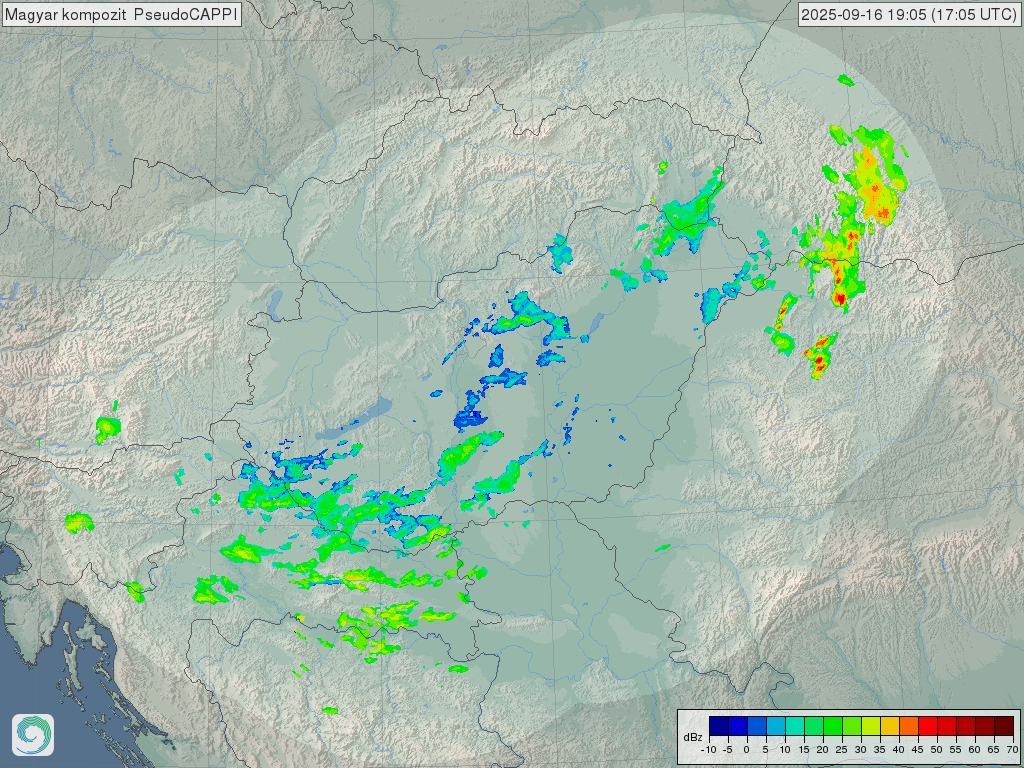Select the blue swatch between -5 and 0

[x=738, y=726]
